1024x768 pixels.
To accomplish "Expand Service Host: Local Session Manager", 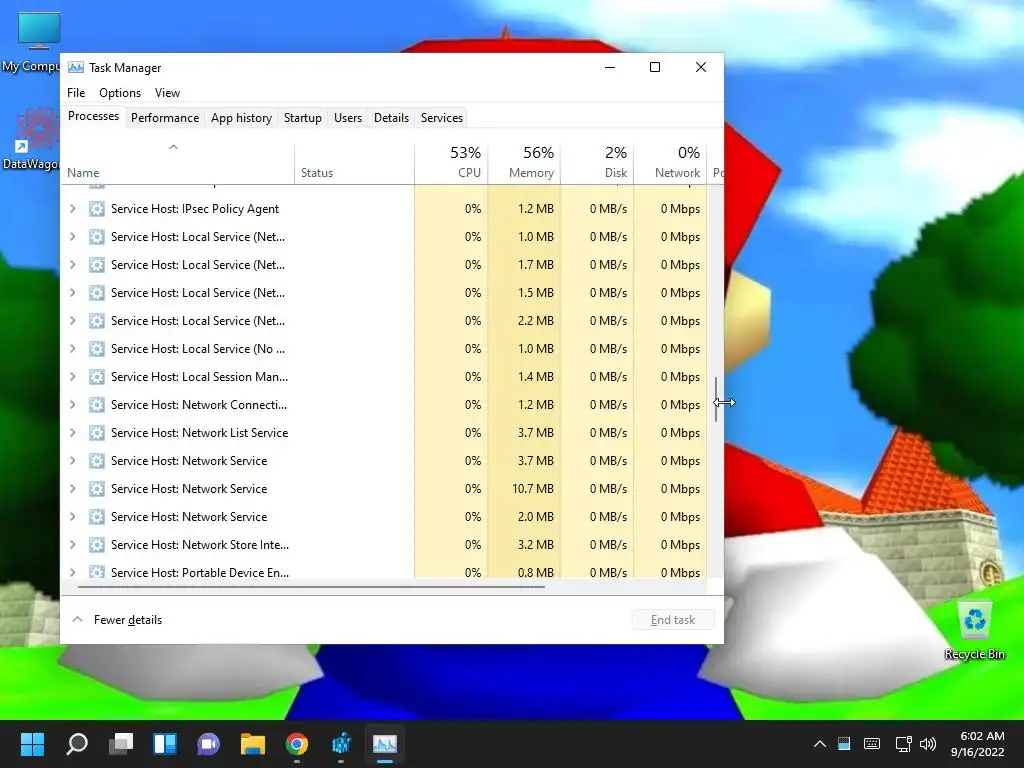I will pos(72,377).
